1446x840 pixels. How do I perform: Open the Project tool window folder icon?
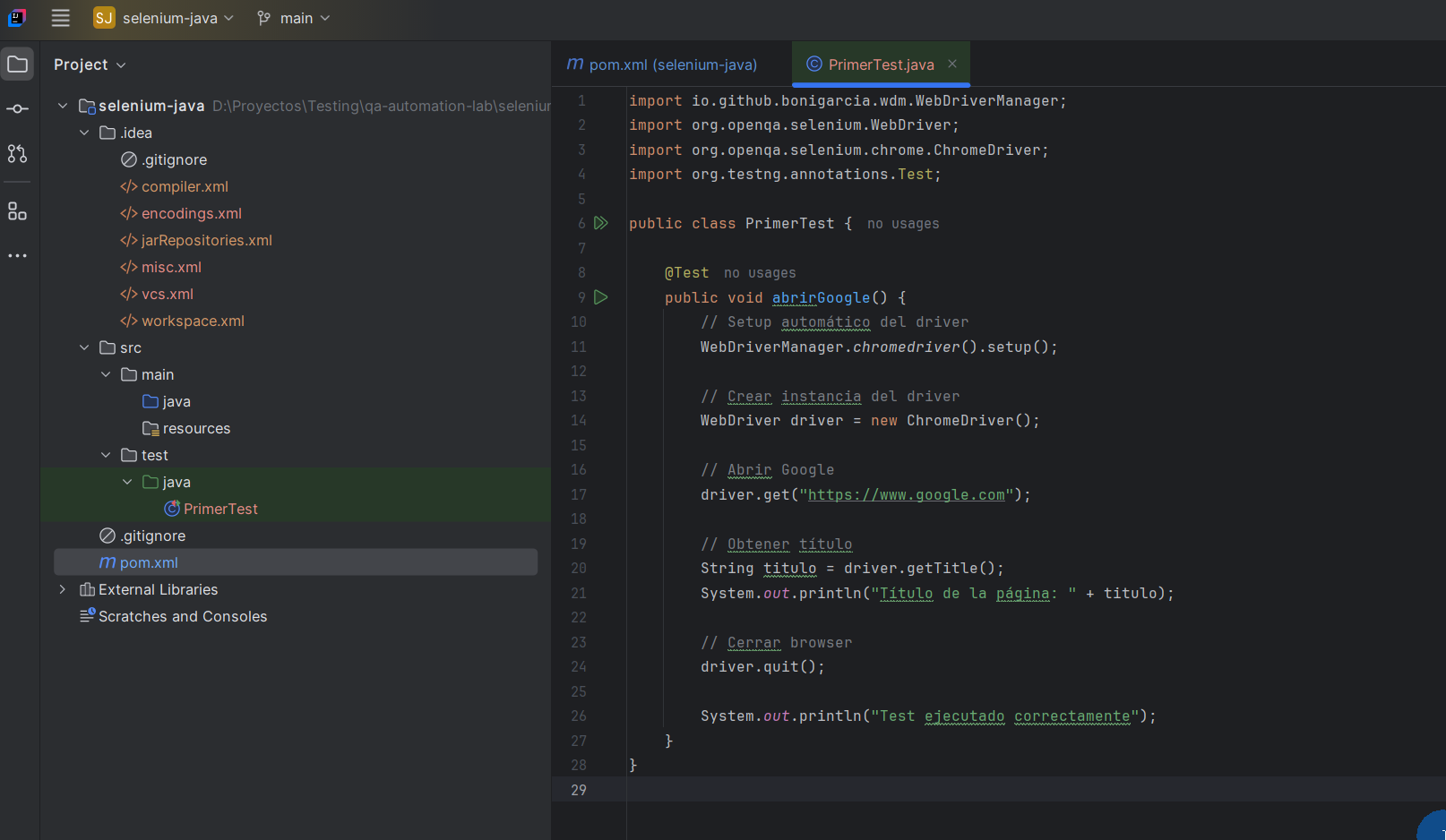point(18,63)
